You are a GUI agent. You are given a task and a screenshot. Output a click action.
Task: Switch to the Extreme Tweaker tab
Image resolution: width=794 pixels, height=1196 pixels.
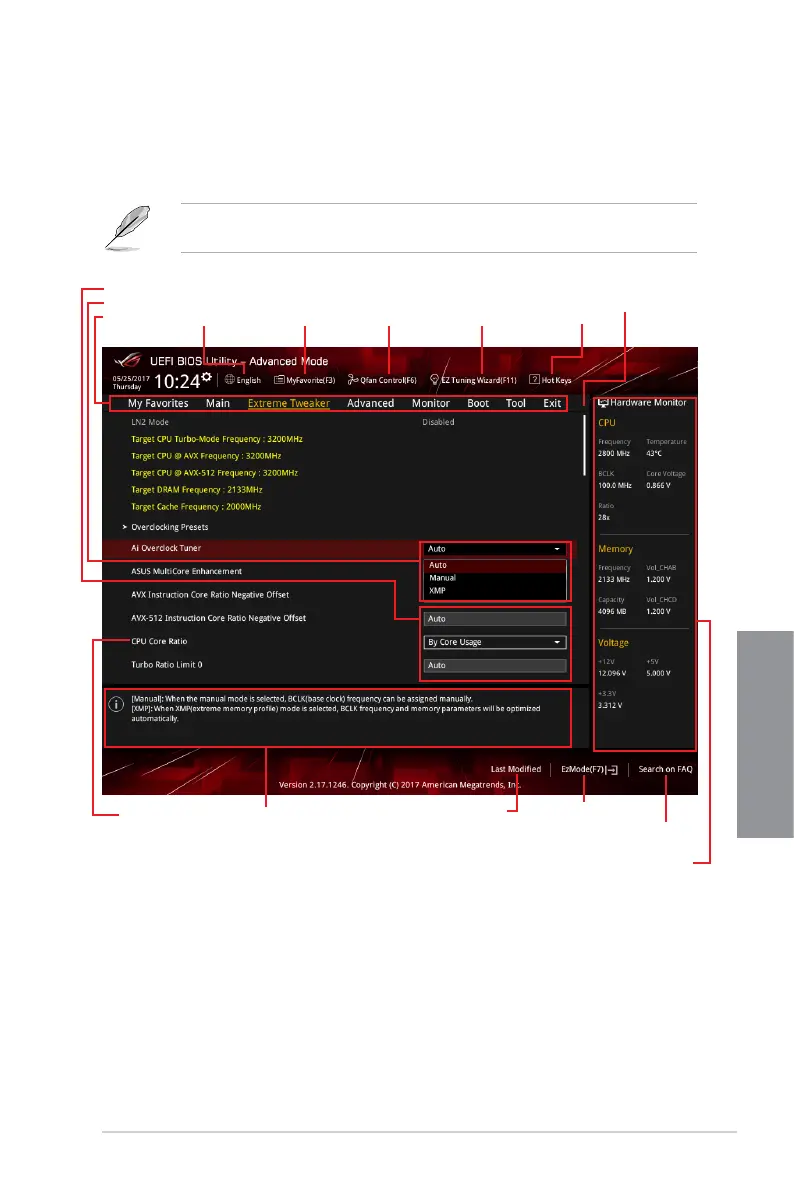(x=289, y=403)
